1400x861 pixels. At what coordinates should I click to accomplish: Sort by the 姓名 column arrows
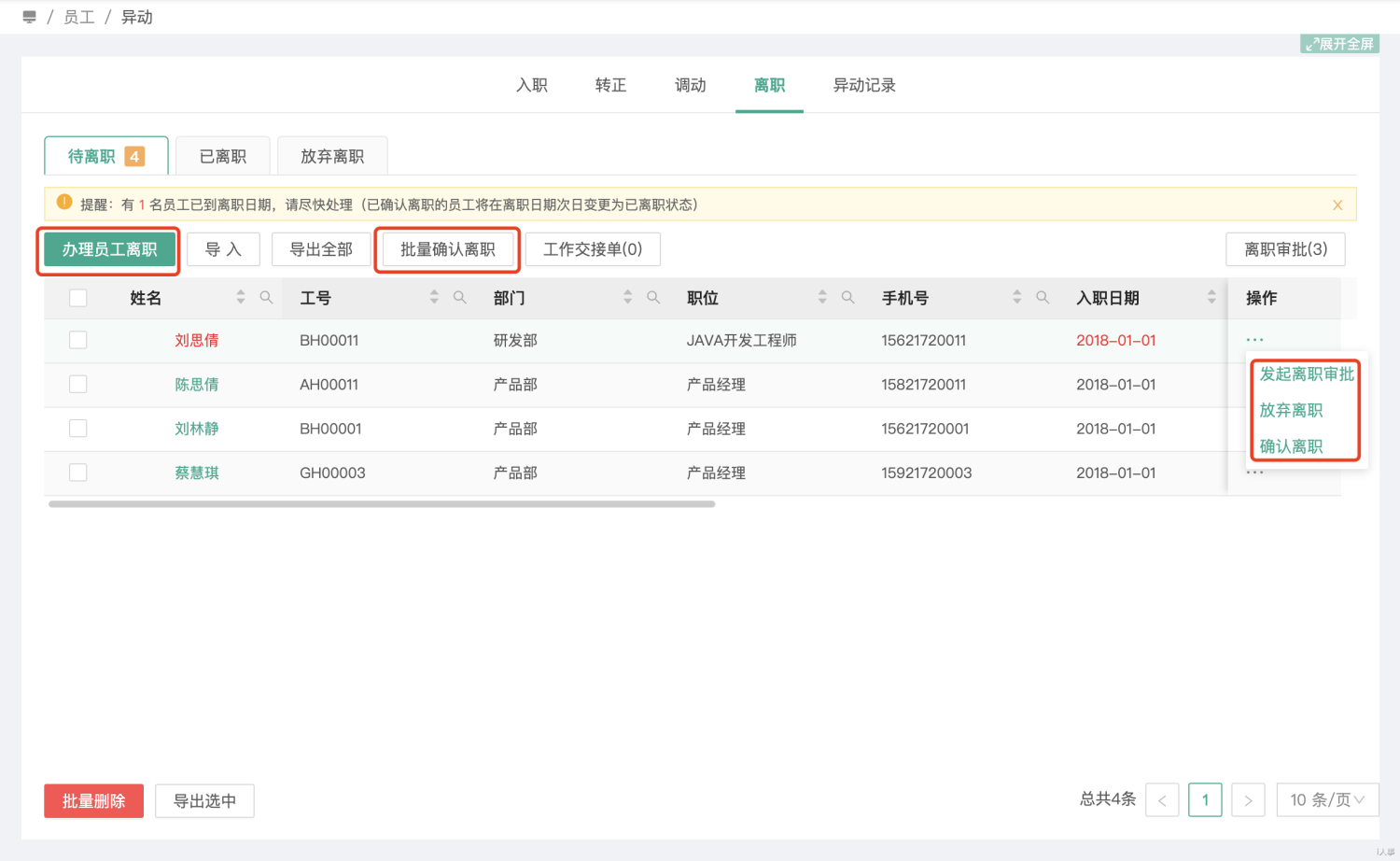point(241,297)
